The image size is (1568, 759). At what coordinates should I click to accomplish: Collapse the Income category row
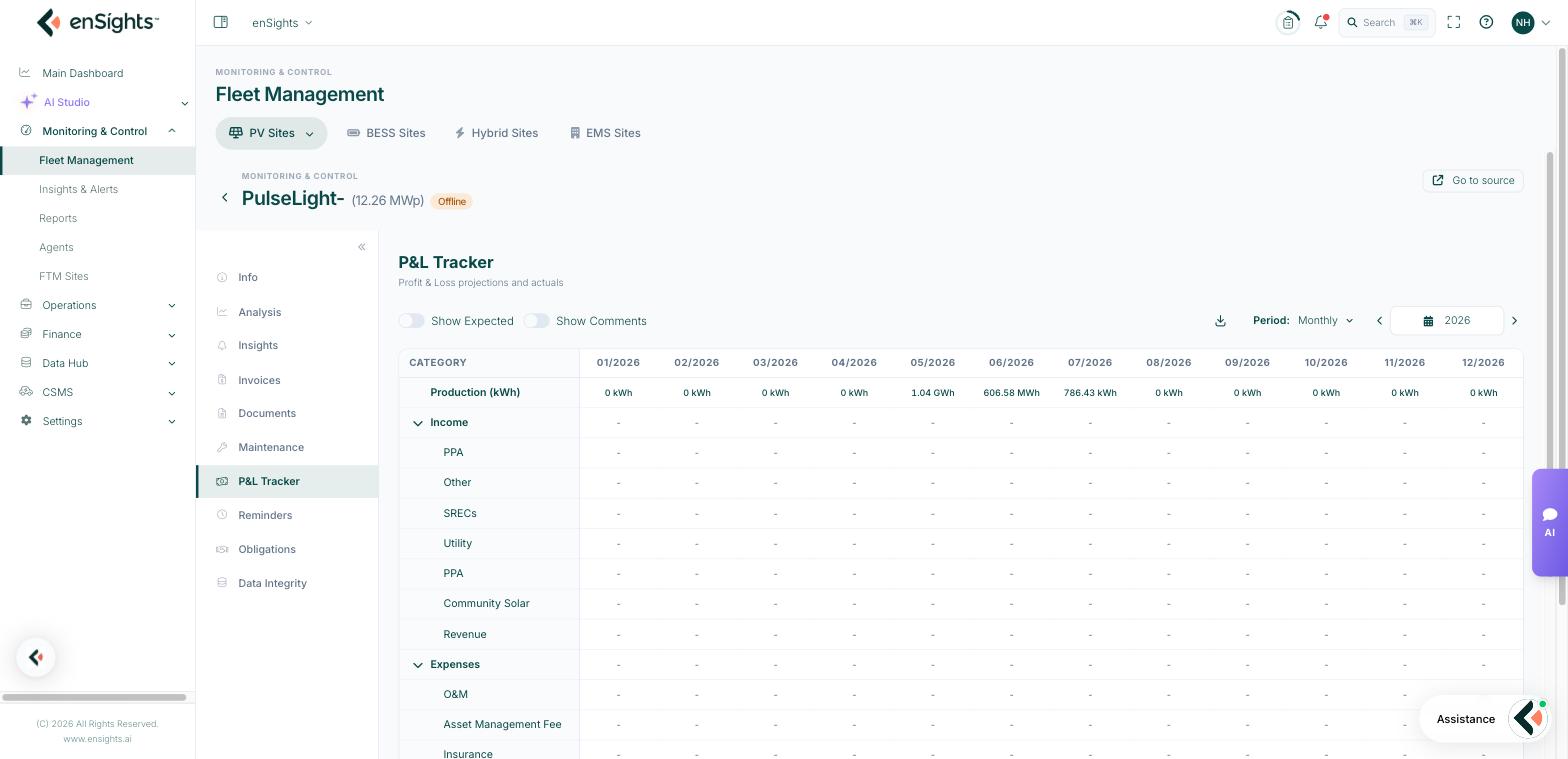418,423
